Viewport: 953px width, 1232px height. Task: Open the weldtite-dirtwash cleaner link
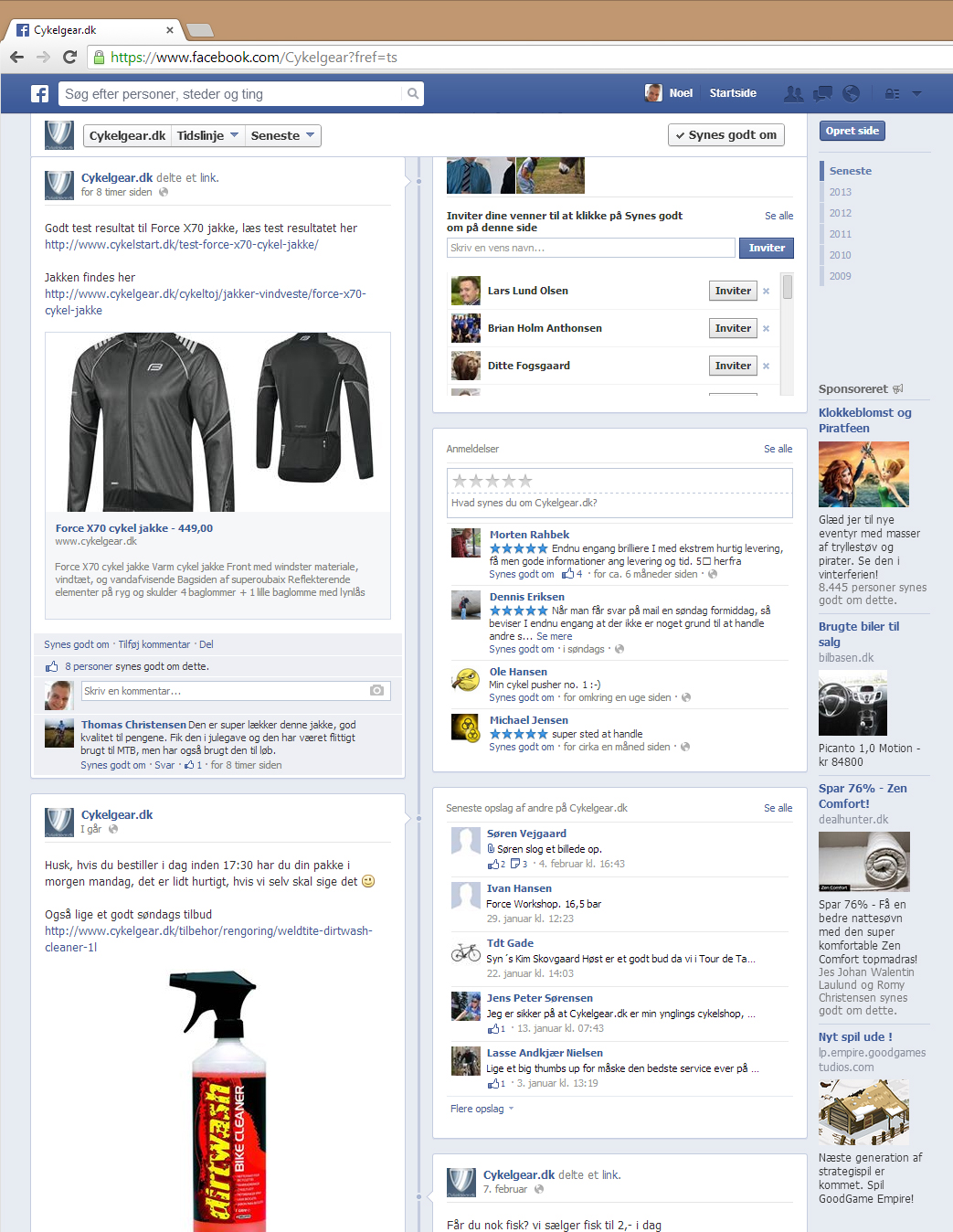pyautogui.click(x=208, y=940)
